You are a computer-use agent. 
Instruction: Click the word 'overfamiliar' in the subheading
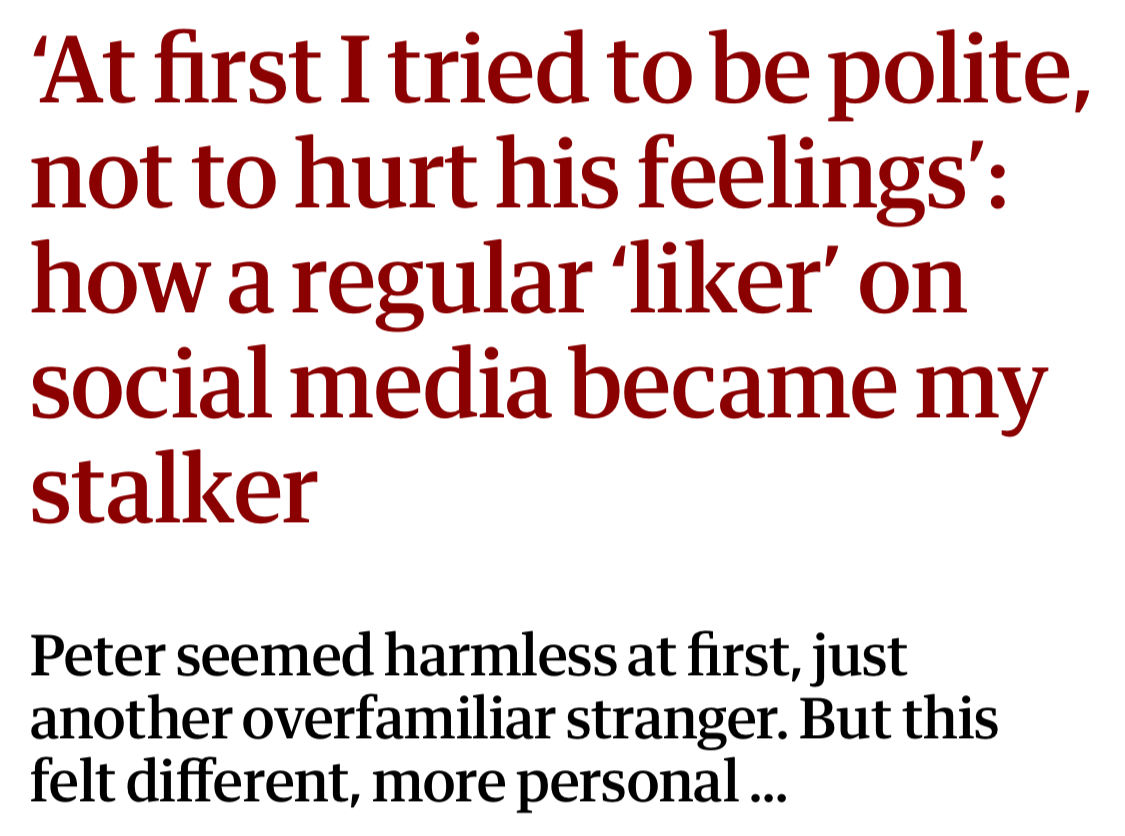[x=398, y=718]
